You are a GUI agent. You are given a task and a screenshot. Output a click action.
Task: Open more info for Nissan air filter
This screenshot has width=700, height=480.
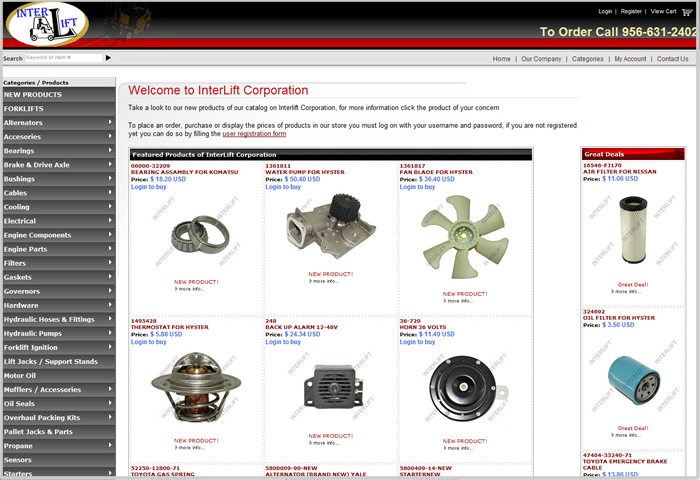(x=626, y=292)
